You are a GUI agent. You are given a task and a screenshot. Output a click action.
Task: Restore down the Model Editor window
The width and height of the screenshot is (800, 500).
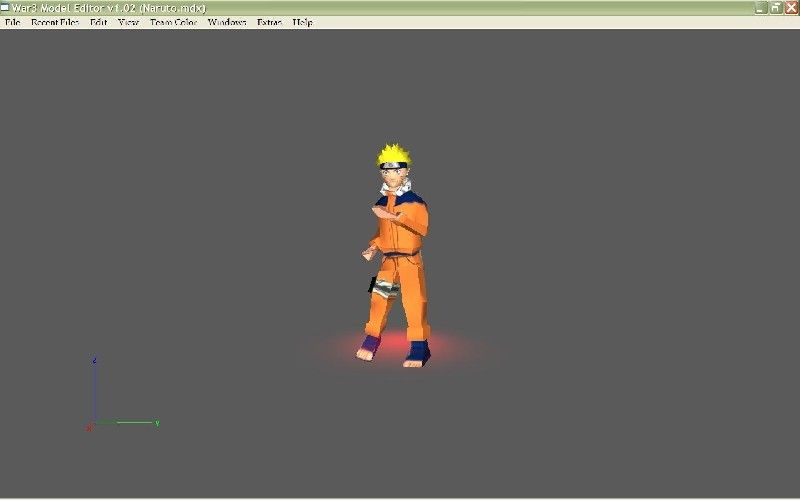point(776,8)
